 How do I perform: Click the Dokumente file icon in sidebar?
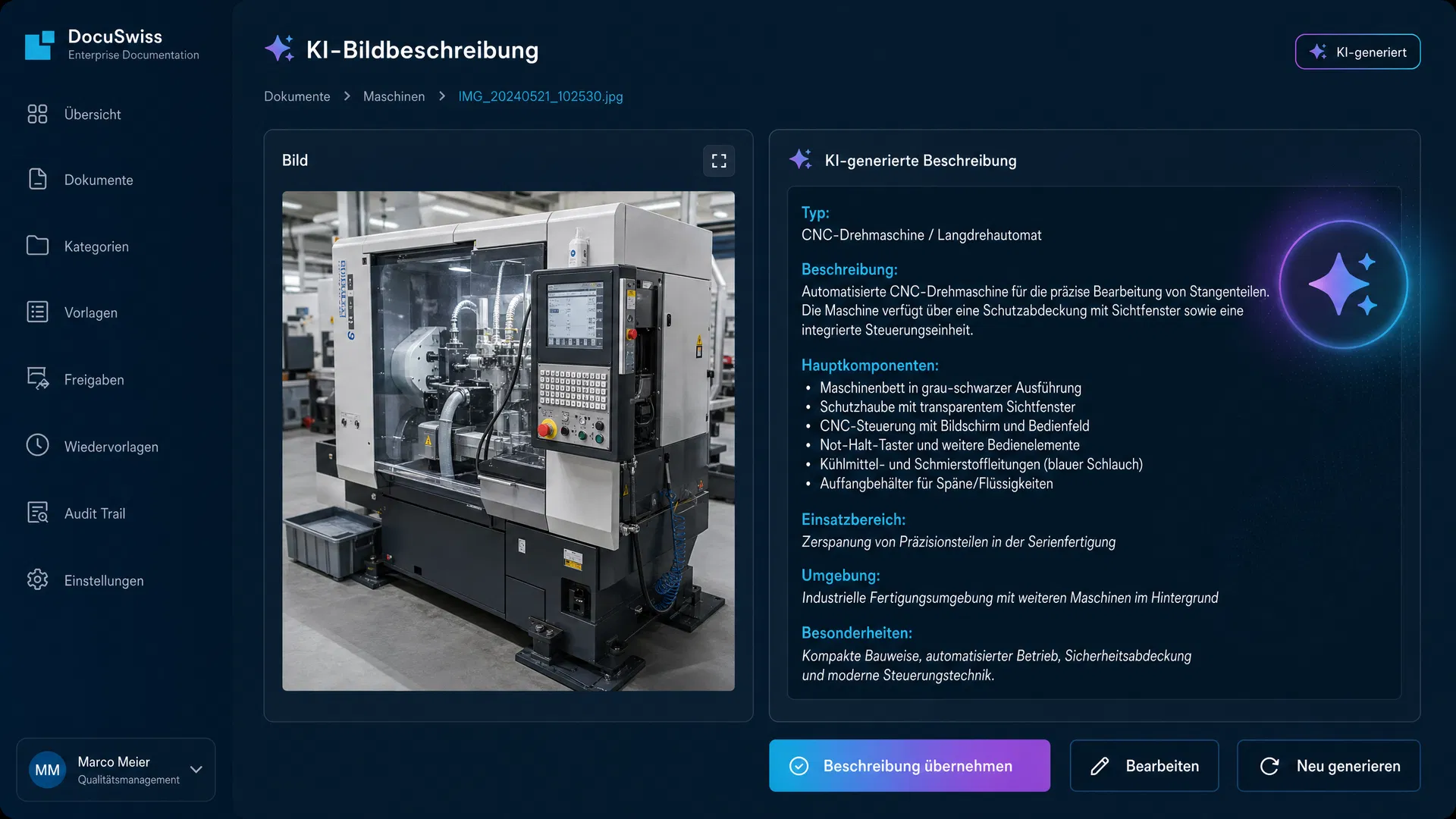click(x=37, y=179)
